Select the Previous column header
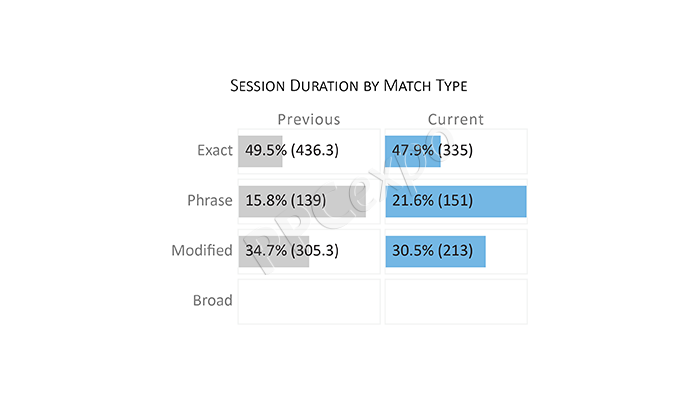698x400 pixels. (x=309, y=119)
